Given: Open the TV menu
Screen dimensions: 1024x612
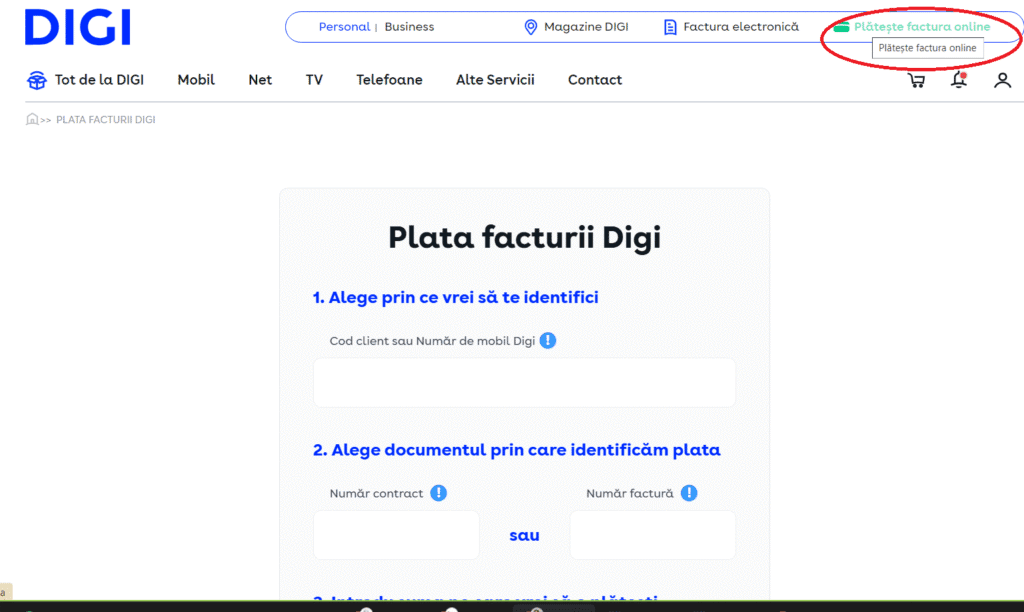Looking at the screenshot, I should pyautogui.click(x=314, y=80).
